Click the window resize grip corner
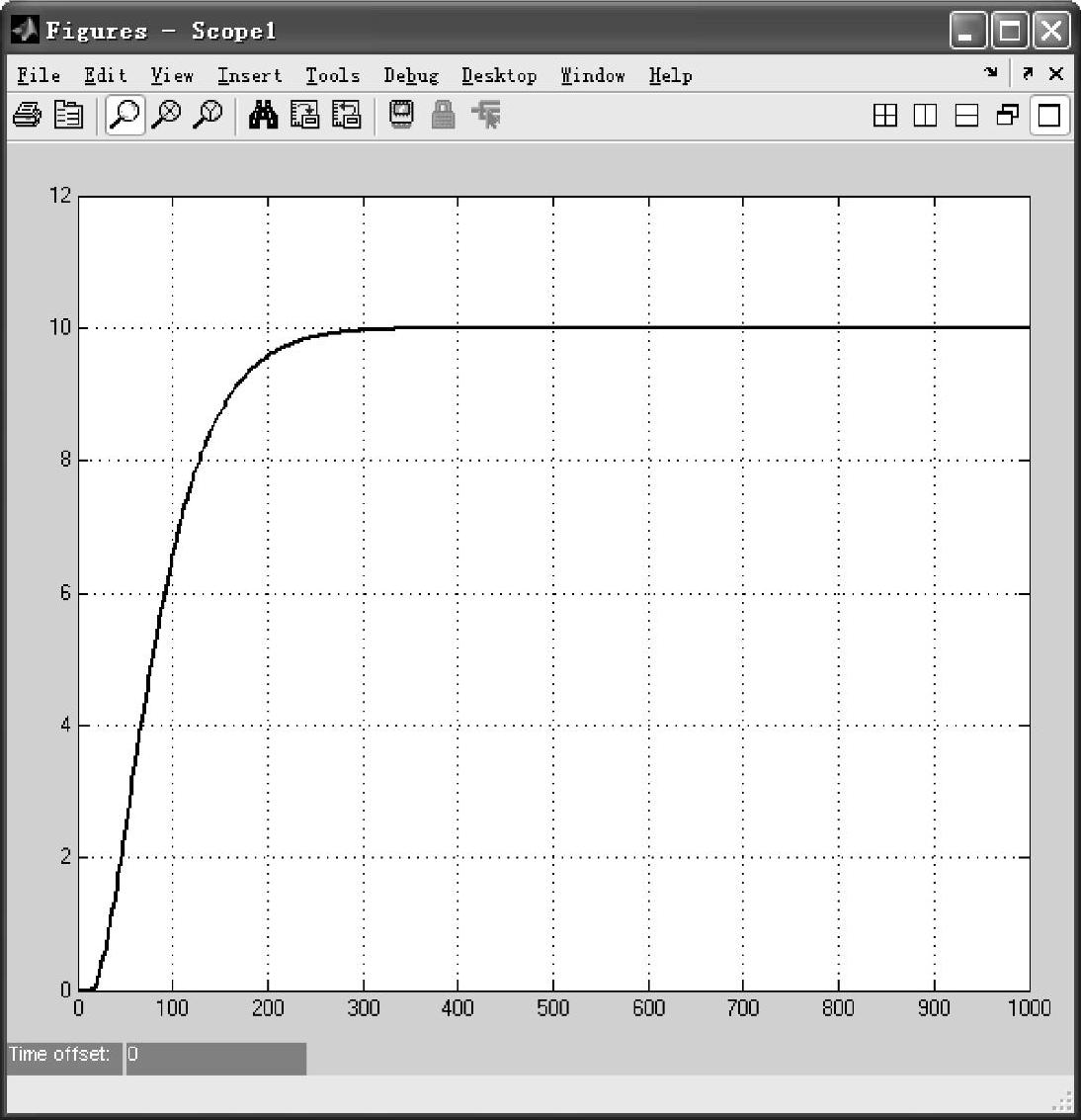This screenshot has width=1081, height=1120. [1063, 1100]
